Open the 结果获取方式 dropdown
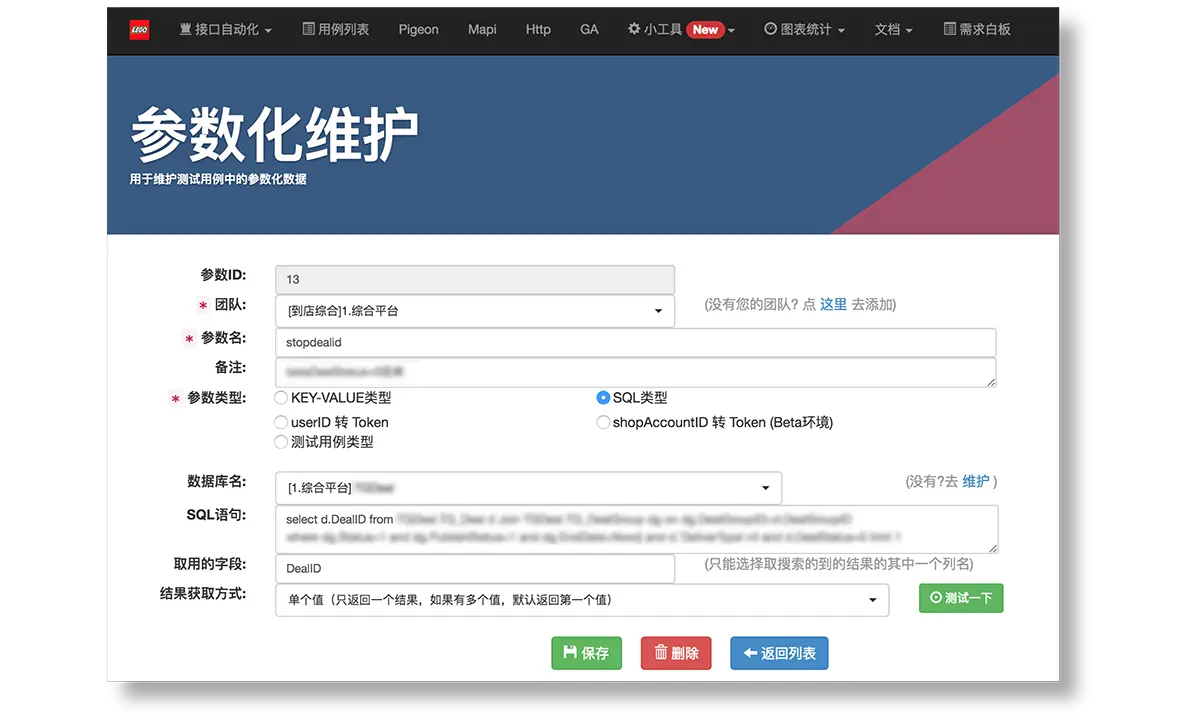The height and width of the screenshot is (722, 1200). (x=582, y=600)
